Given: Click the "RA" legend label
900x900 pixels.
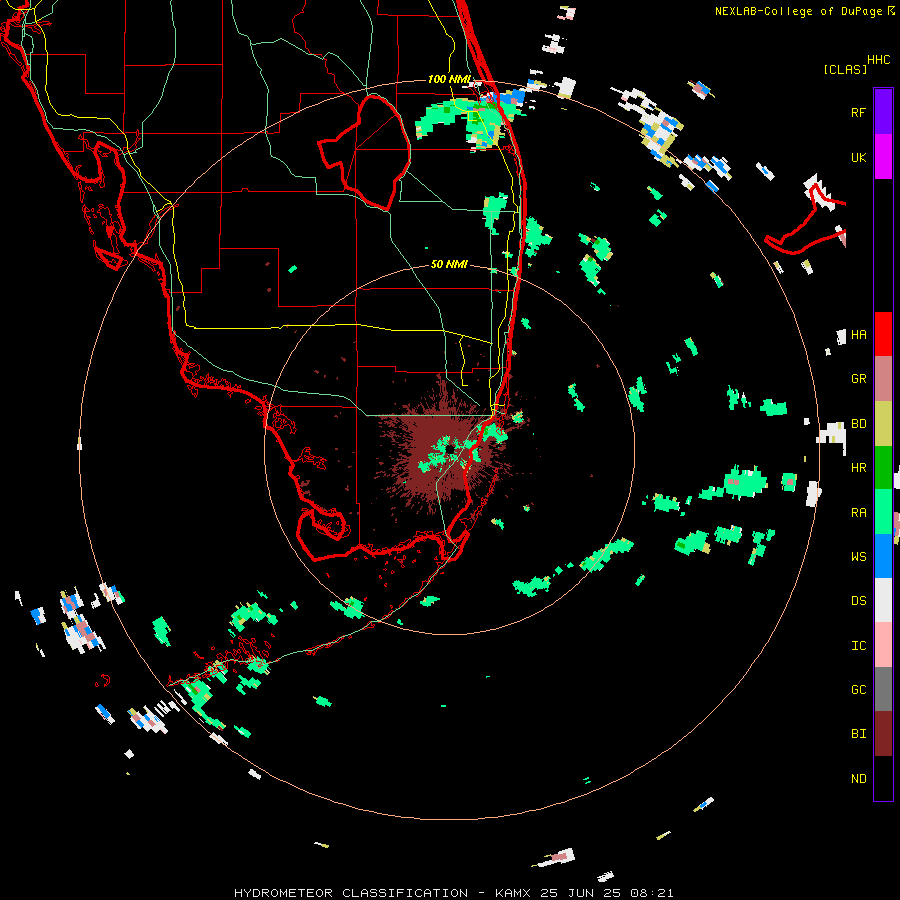Looking at the screenshot, I should click(858, 513).
